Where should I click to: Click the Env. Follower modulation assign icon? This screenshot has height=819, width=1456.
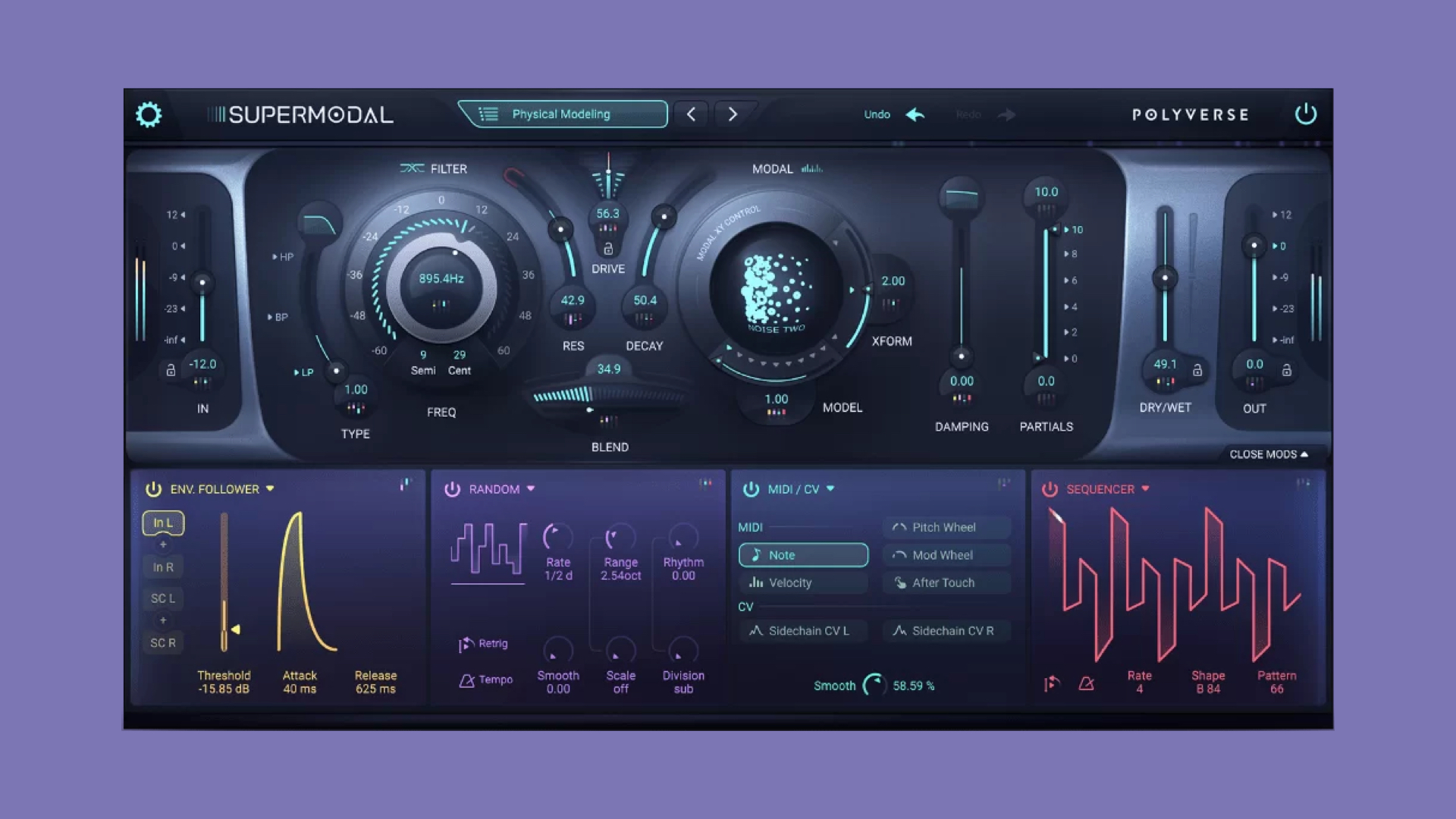(405, 483)
